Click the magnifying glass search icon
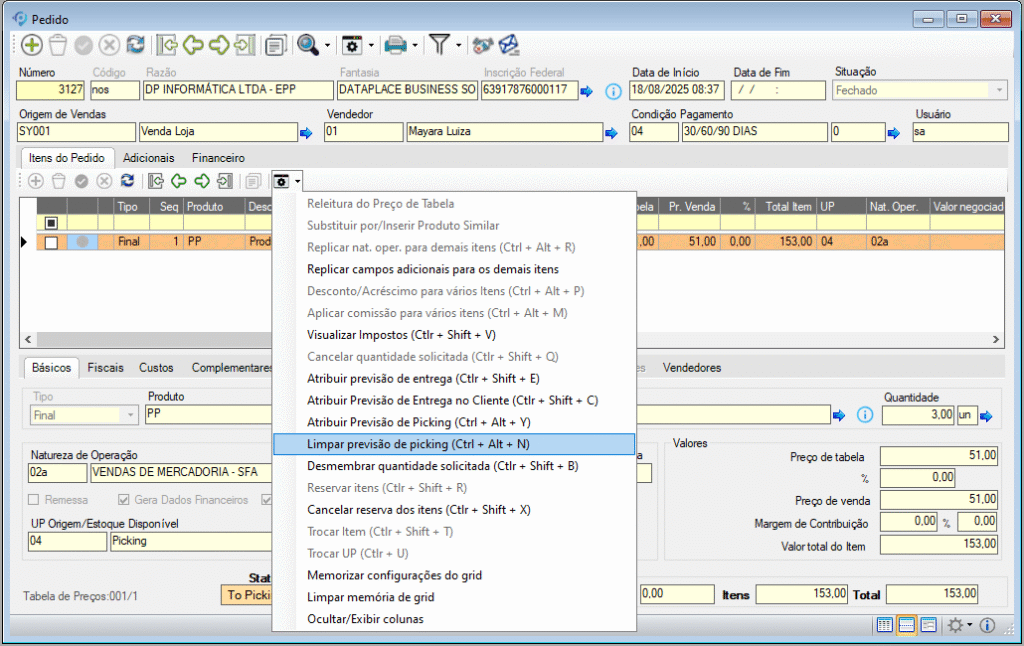This screenshot has width=1024, height=646. pyautogui.click(x=307, y=45)
